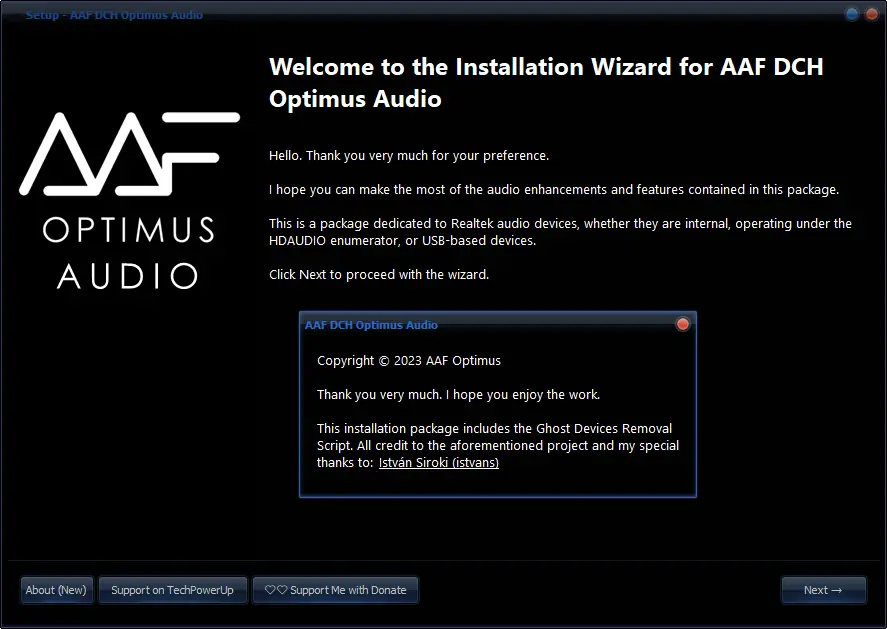Click 'This installation package includes the Ghost Devices' text
Screen dimensions: 887x629
click(x=498, y=446)
